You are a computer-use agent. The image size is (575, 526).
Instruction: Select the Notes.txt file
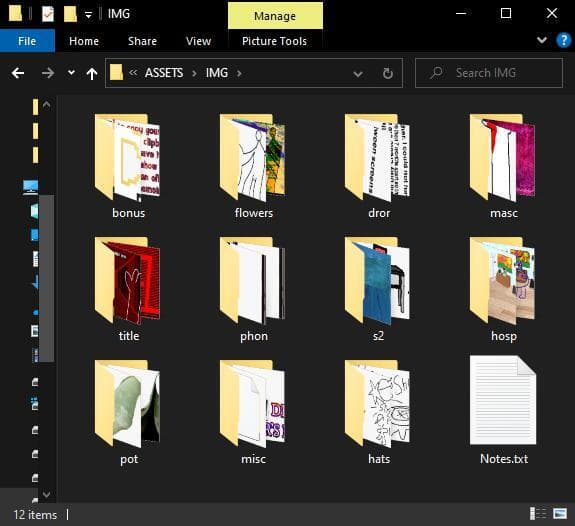click(x=503, y=410)
